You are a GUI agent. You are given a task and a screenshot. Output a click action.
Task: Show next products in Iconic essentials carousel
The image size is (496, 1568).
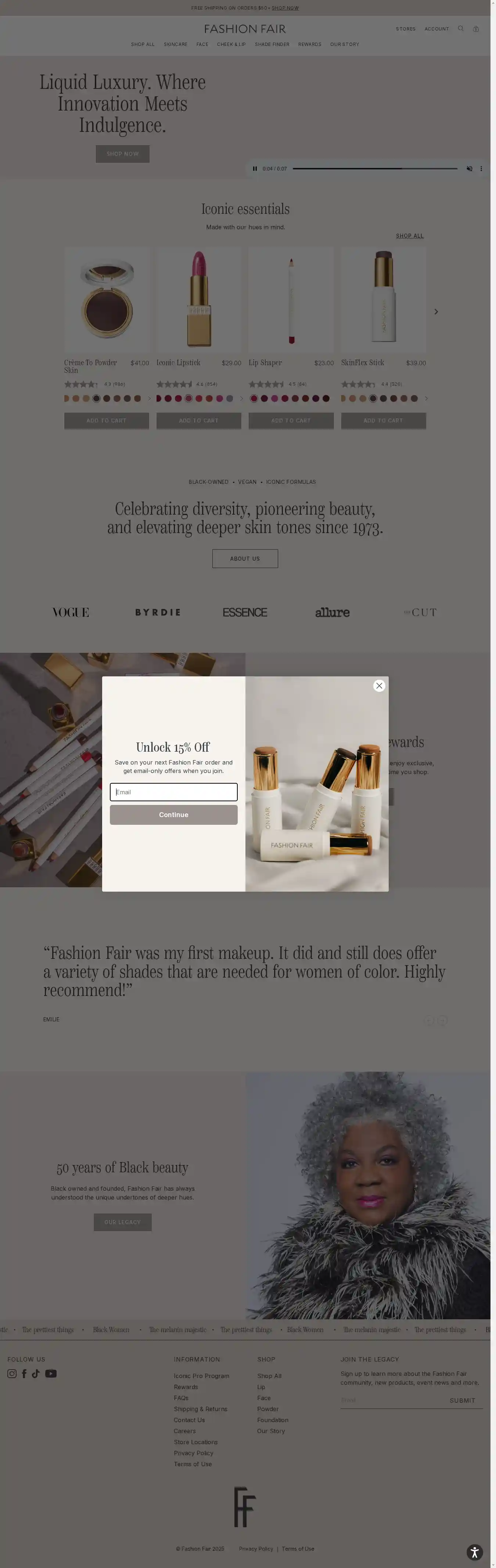pos(436,312)
